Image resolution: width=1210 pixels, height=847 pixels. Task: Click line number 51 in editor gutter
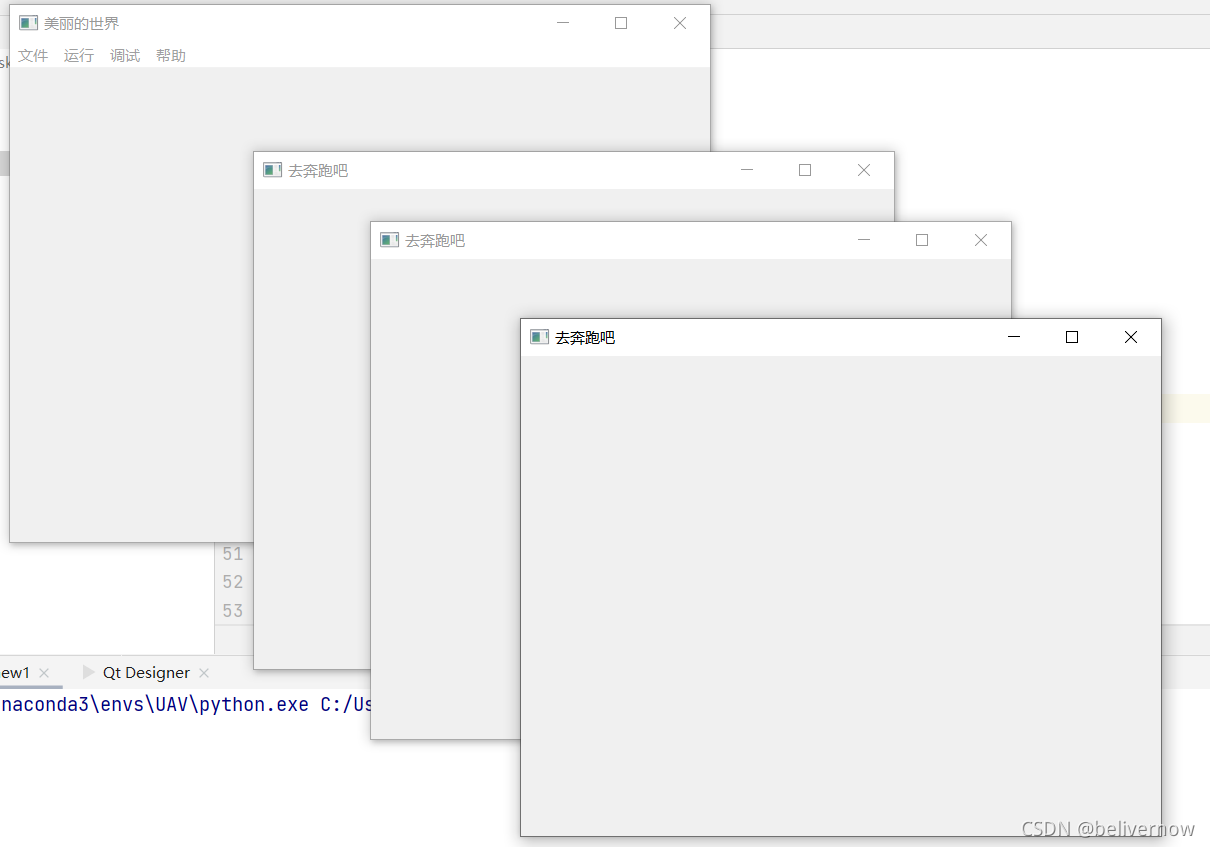[x=233, y=554]
